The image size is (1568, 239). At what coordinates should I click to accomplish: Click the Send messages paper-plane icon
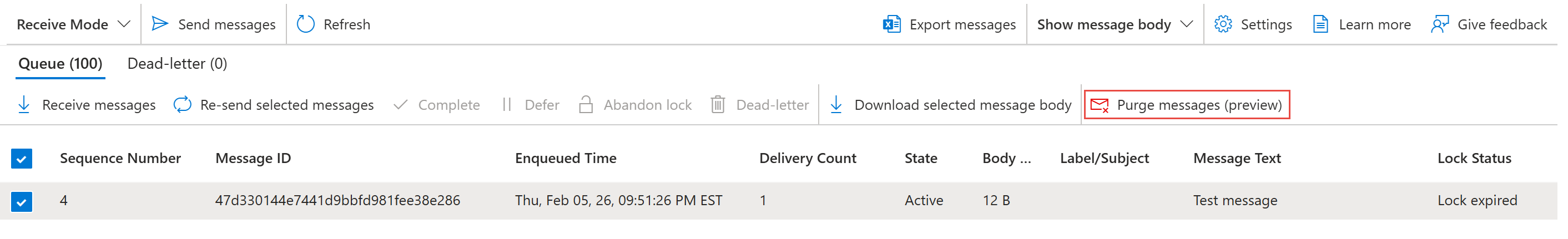pyautogui.click(x=159, y=24)
